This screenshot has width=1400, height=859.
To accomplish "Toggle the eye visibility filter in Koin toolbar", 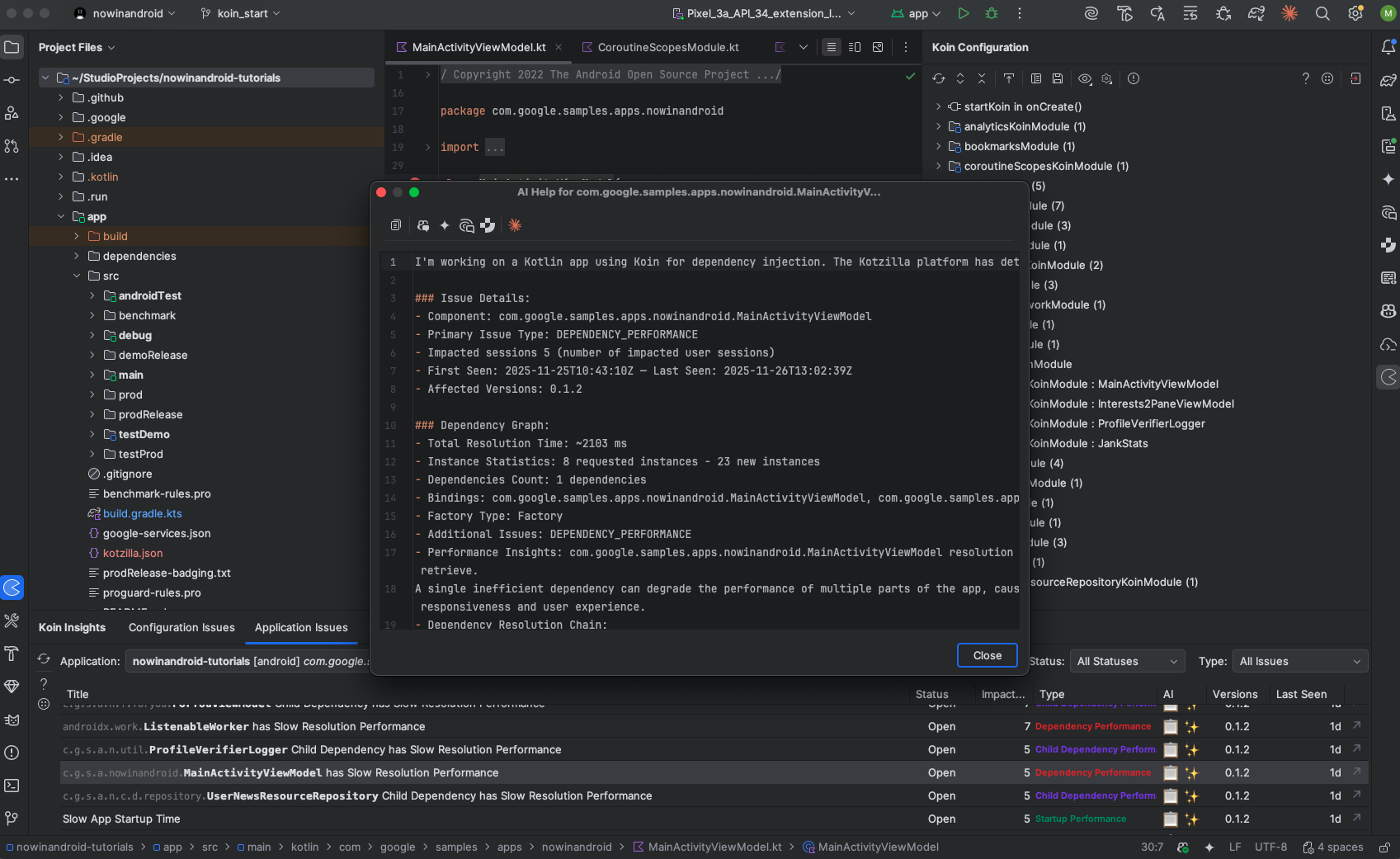I will pos(1085,78).
